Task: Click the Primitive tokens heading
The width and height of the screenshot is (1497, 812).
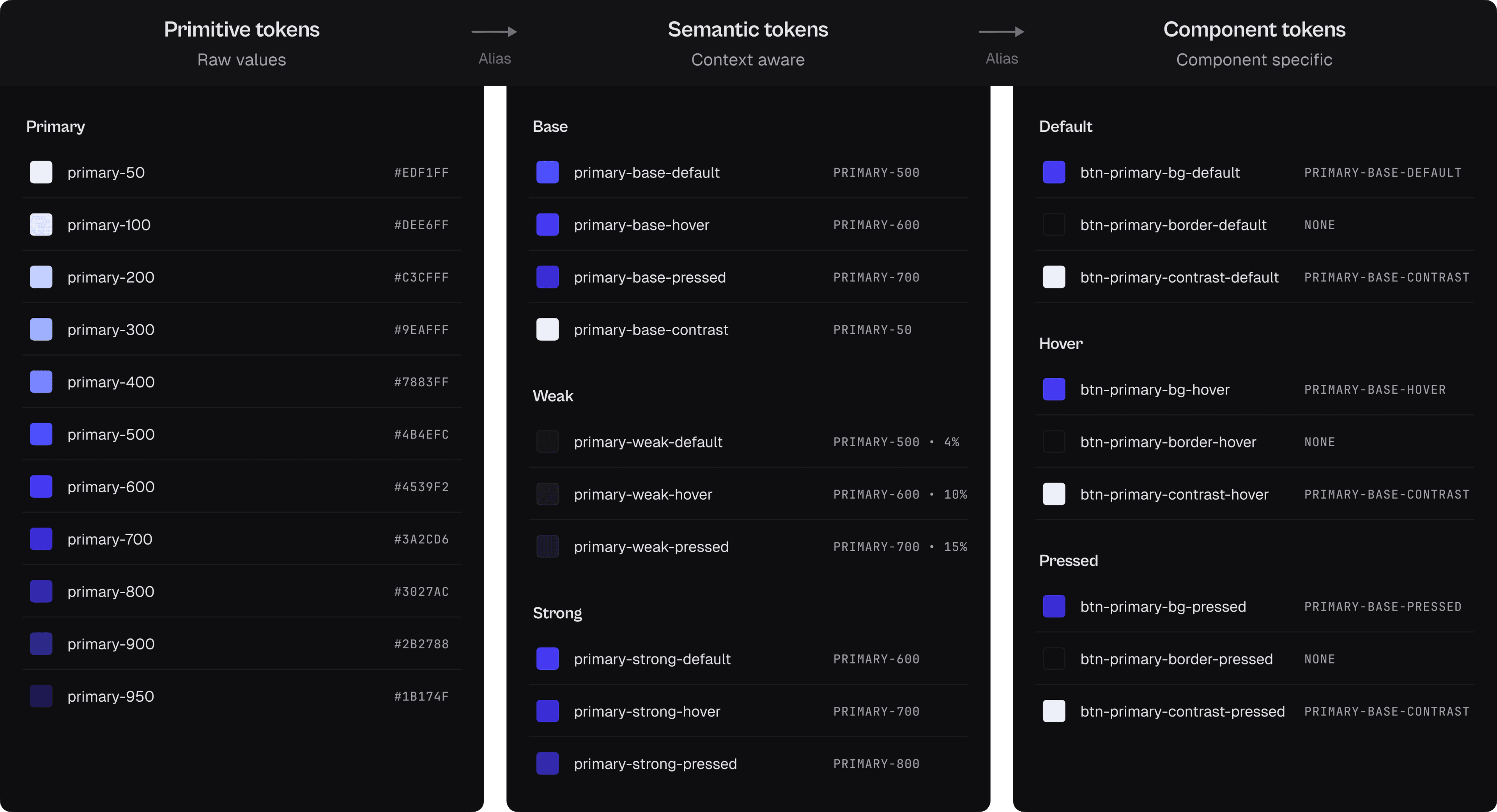Action: (242, 29)
